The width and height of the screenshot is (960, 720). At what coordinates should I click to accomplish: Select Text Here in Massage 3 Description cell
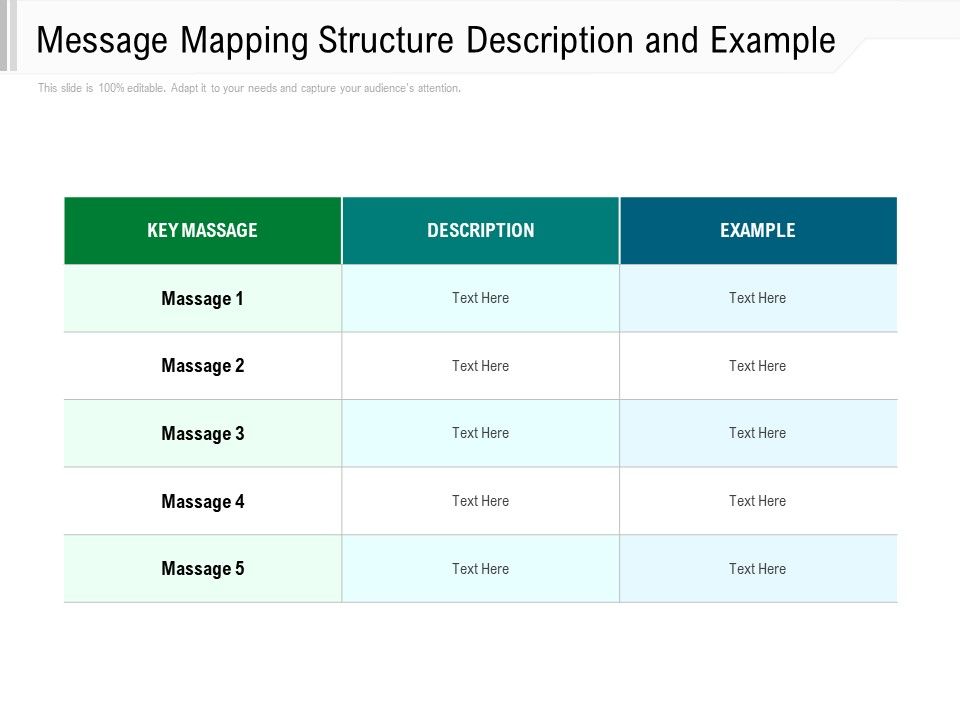point(481,433)
